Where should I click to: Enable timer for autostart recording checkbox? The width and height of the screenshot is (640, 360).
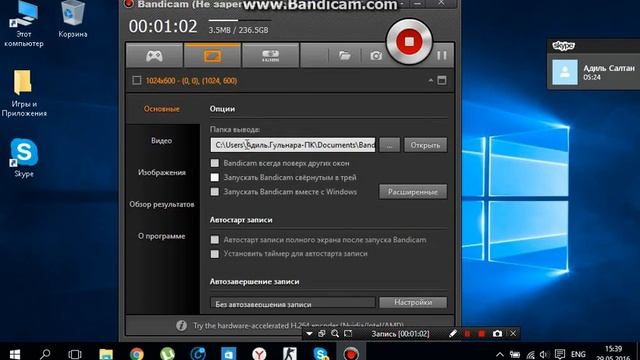coord(215,254)
